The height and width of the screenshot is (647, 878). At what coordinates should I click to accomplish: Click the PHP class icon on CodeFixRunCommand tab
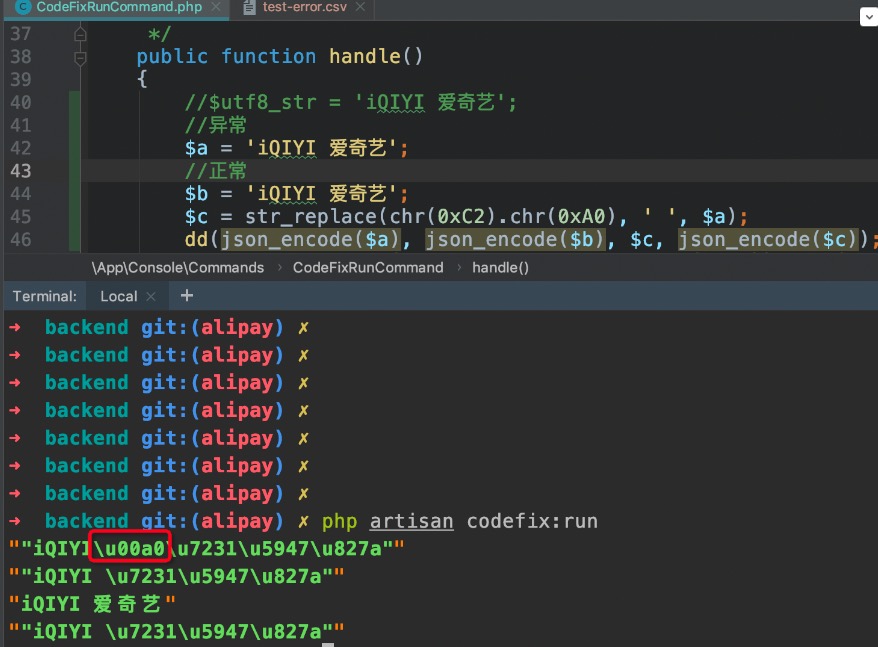[22, 8]
